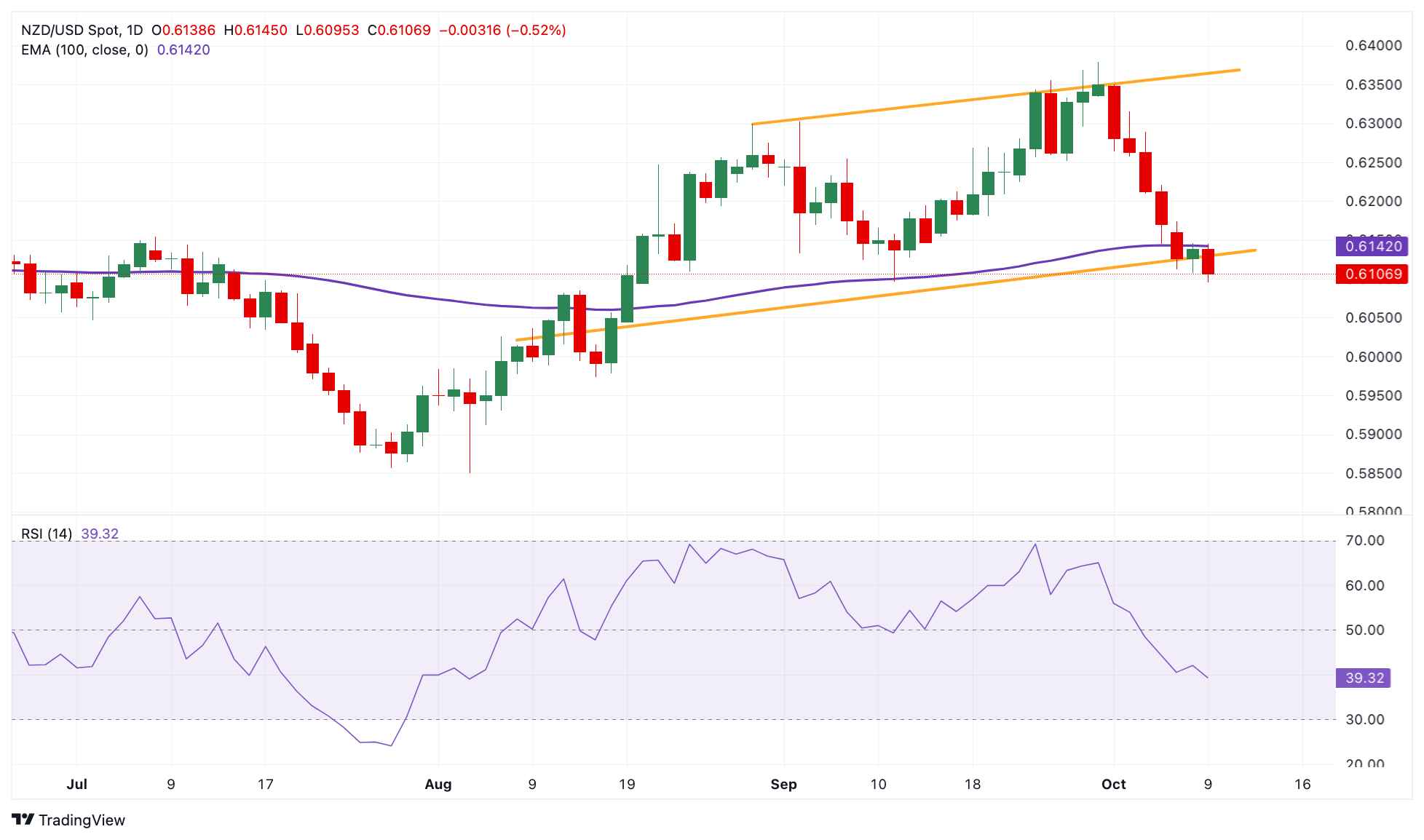Click the 0.64000 price axis label

1373,45
